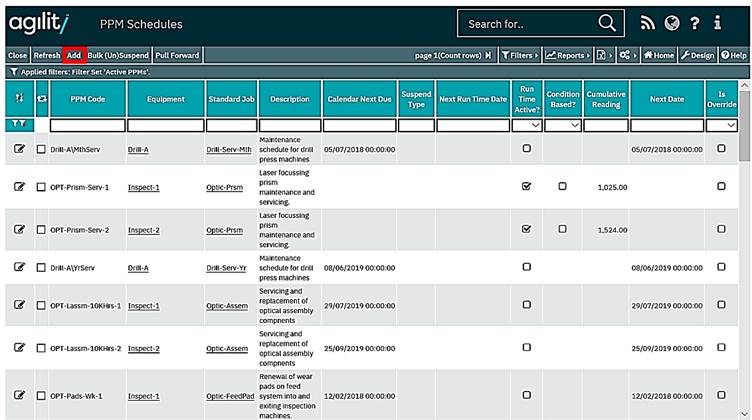Open the Optic-FeedPad standard job link
Image resolution: width=752 pixels, height=420 pixels.
229,396
